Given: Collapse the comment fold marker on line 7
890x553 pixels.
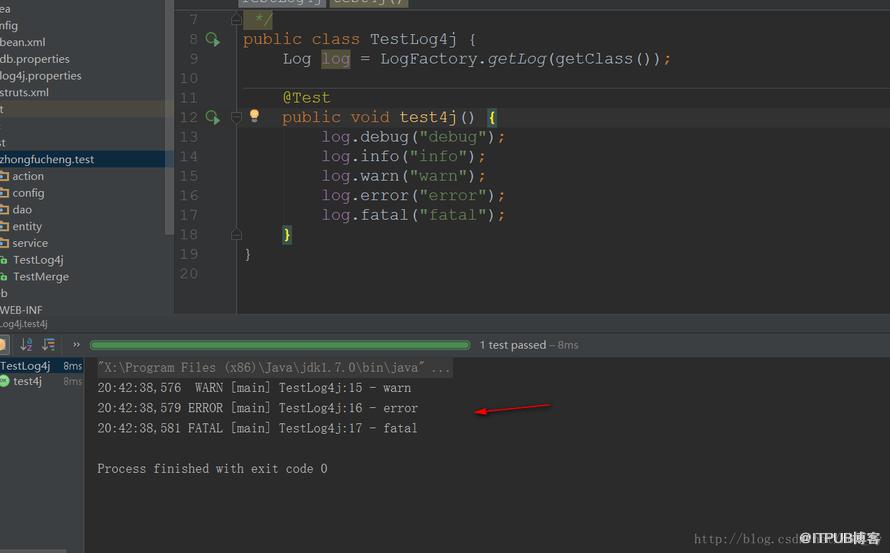Looking at the screenshot, I should click(237, 20).
